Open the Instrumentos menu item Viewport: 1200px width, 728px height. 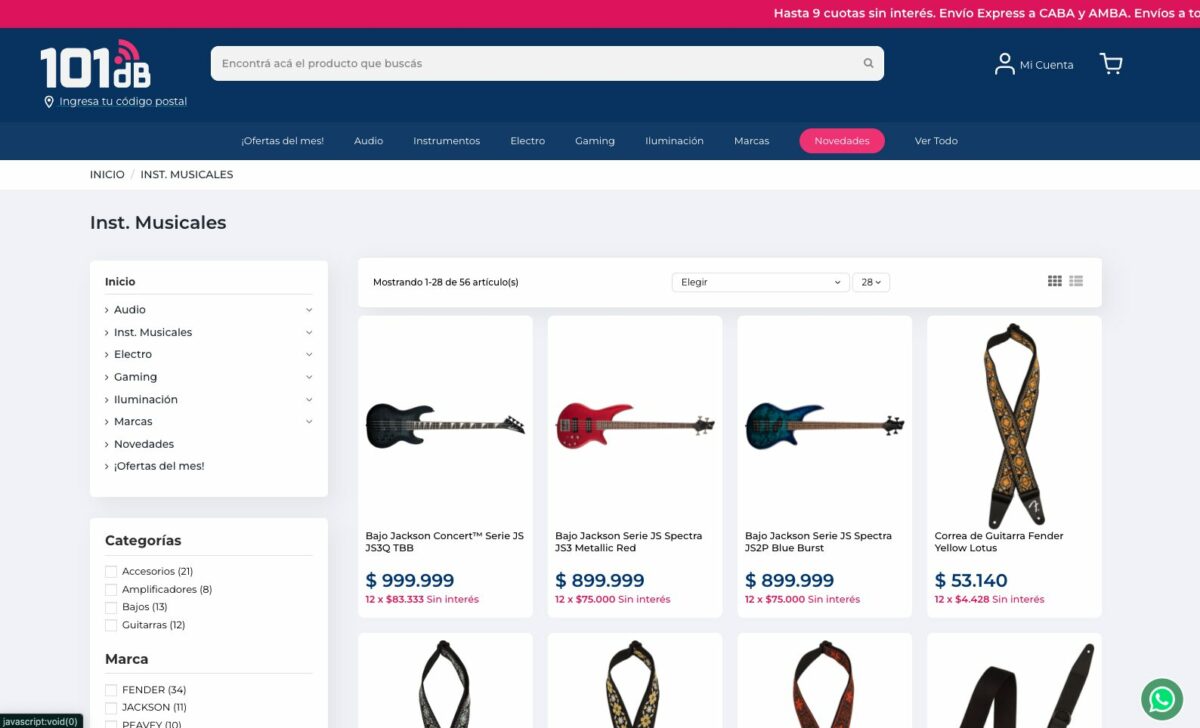pos(446,141)
